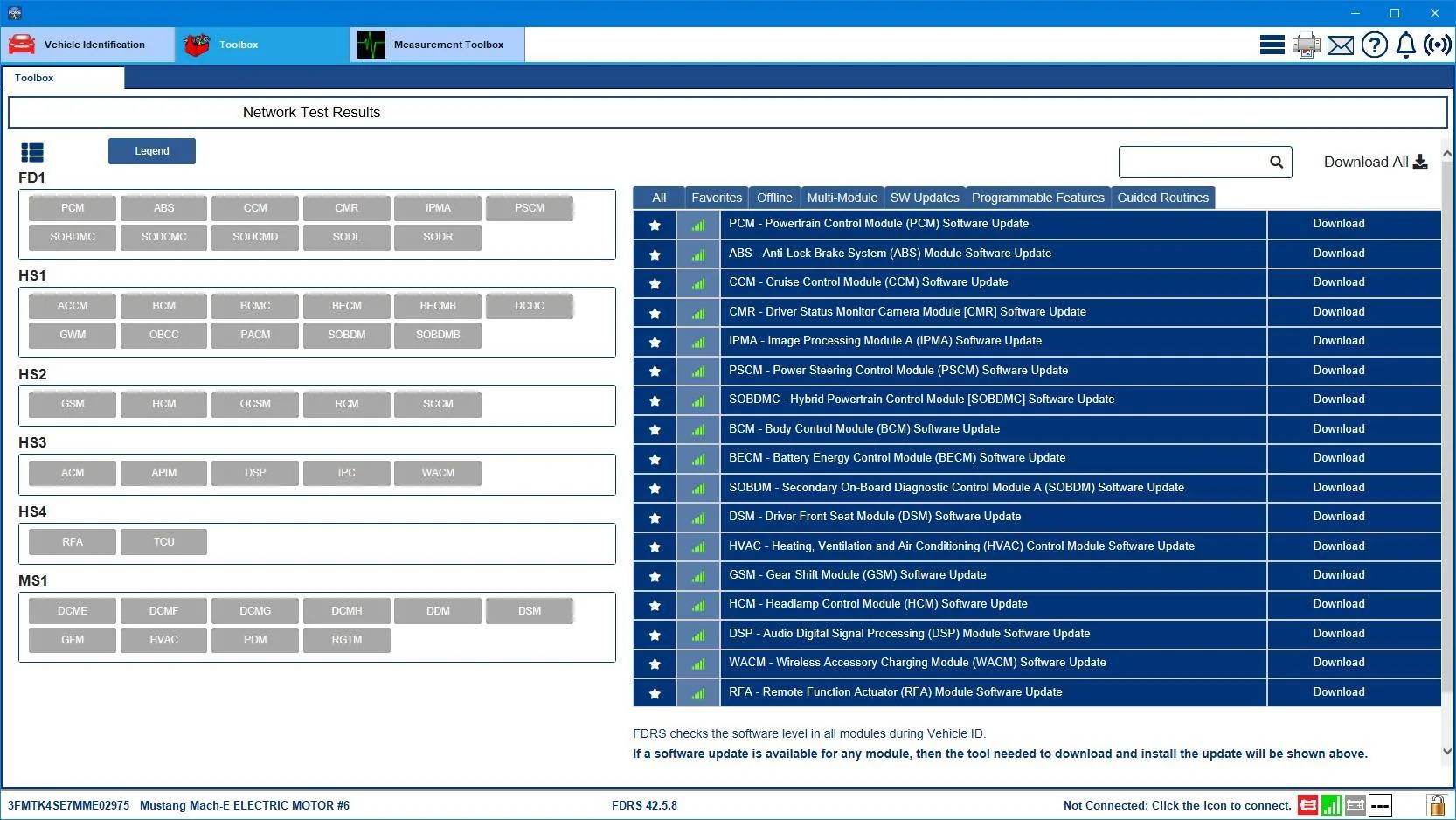Click the printer icon
The height and width of the screenshot is (820, 1456).
click(1306, 45)
